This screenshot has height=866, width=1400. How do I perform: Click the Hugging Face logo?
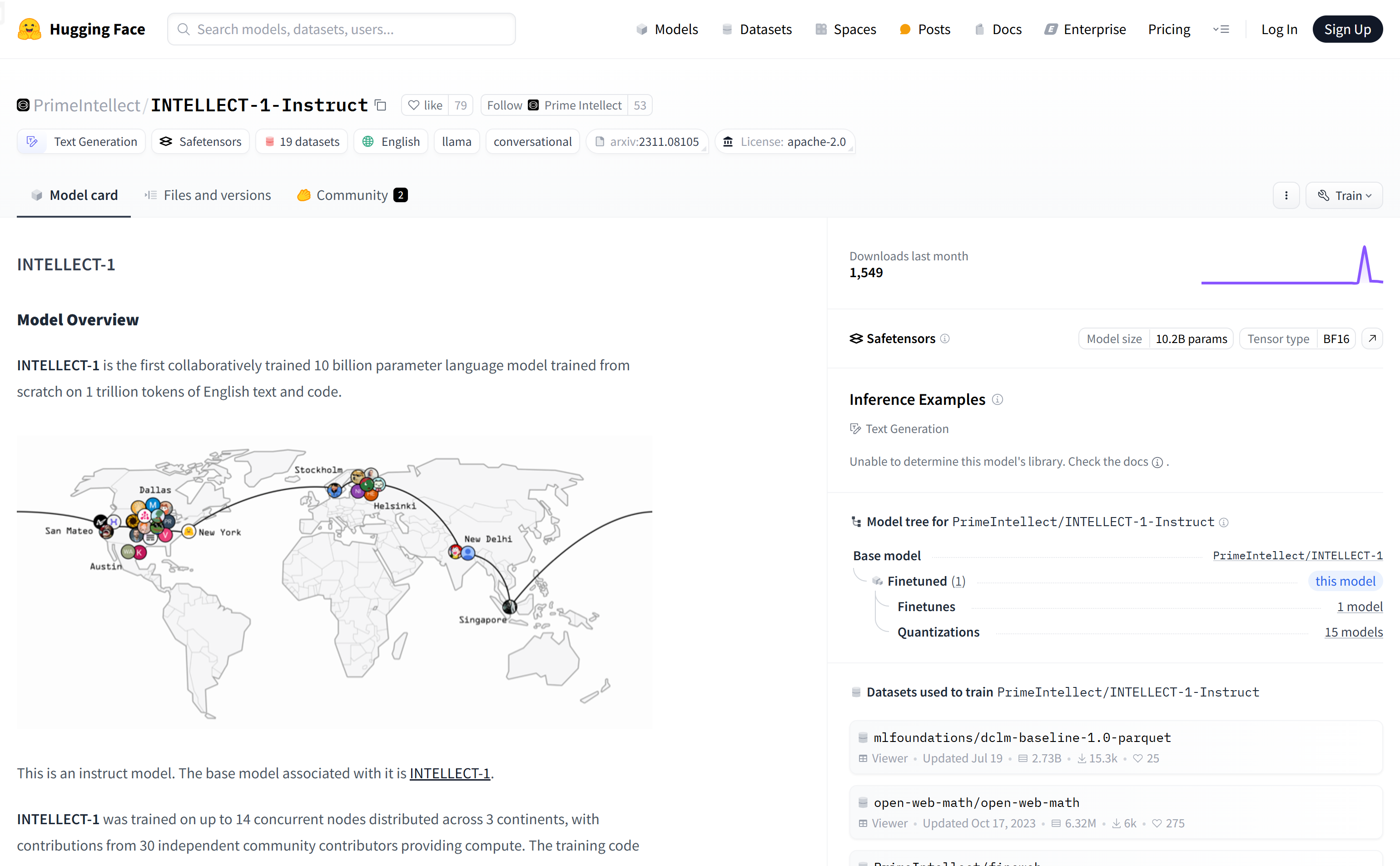(x=81, y=29)
